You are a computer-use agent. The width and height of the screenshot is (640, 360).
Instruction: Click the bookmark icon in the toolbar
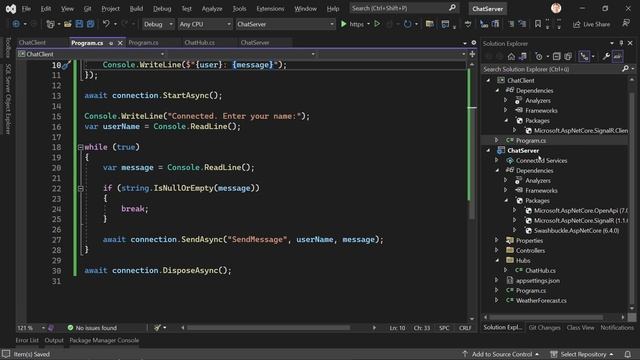[538, 24]
